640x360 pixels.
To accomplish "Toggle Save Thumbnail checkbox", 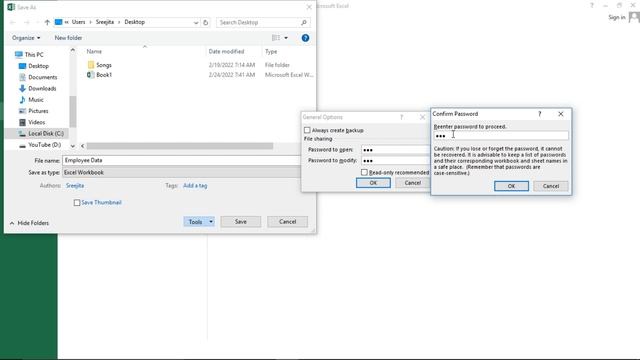I will pyautogui.click(x=77, y=202).
